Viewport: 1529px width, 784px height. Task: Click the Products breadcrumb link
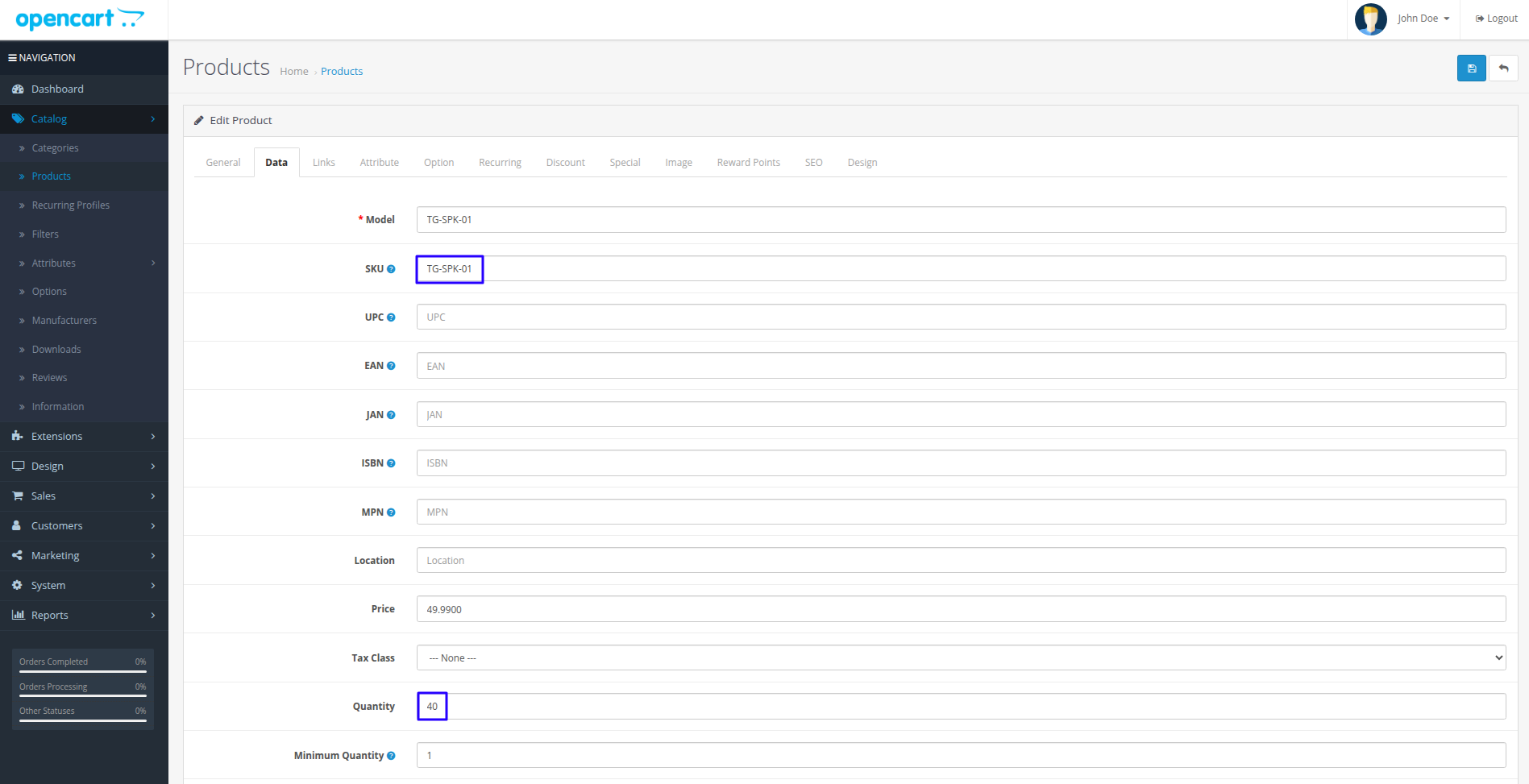(342, 72)
